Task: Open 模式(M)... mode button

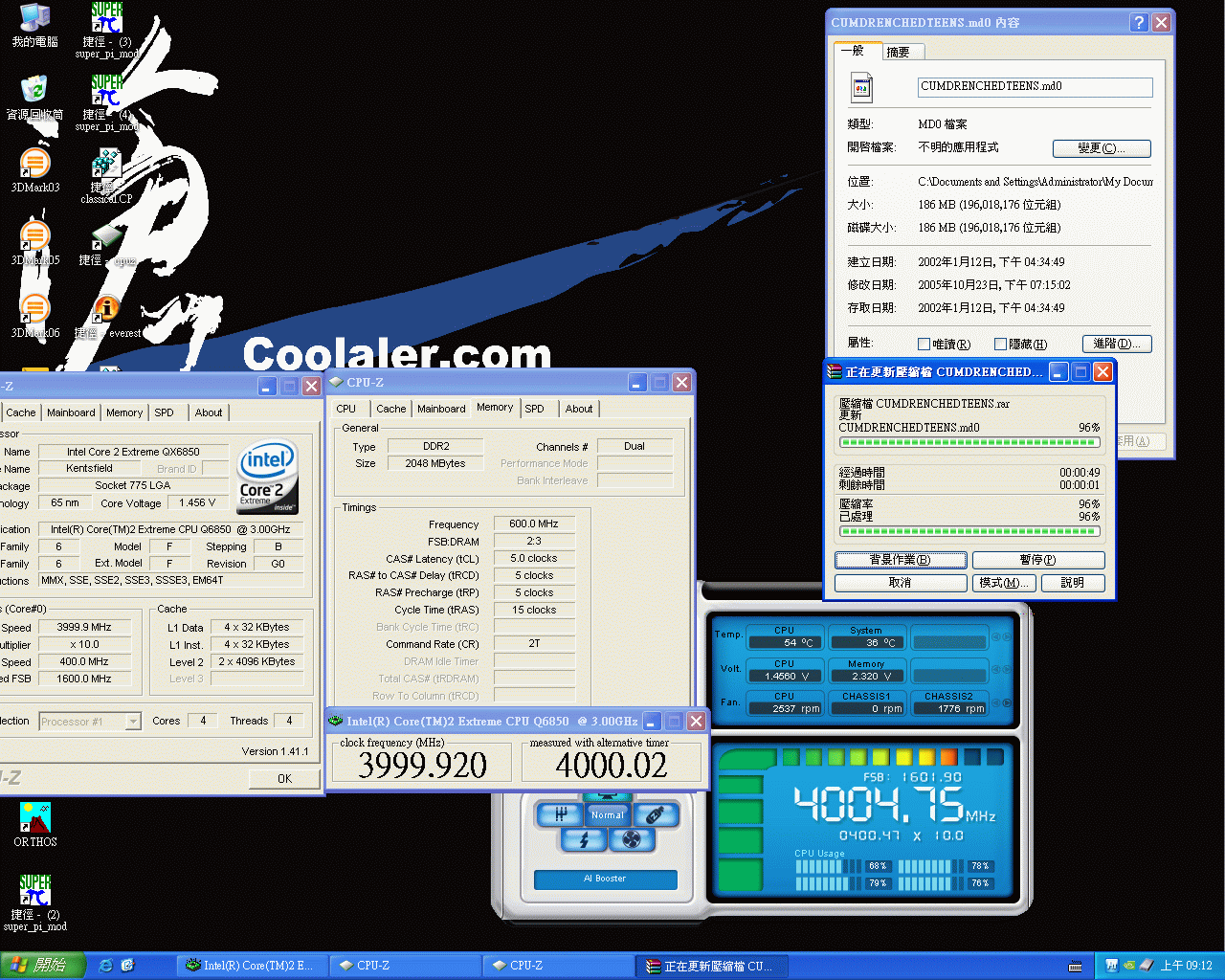Action: click(1004, 583)
